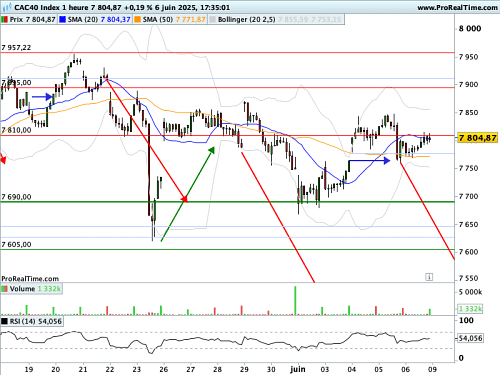
Task: Select the Prix 7 804,87 legend entry
Action: click(29, 20)
